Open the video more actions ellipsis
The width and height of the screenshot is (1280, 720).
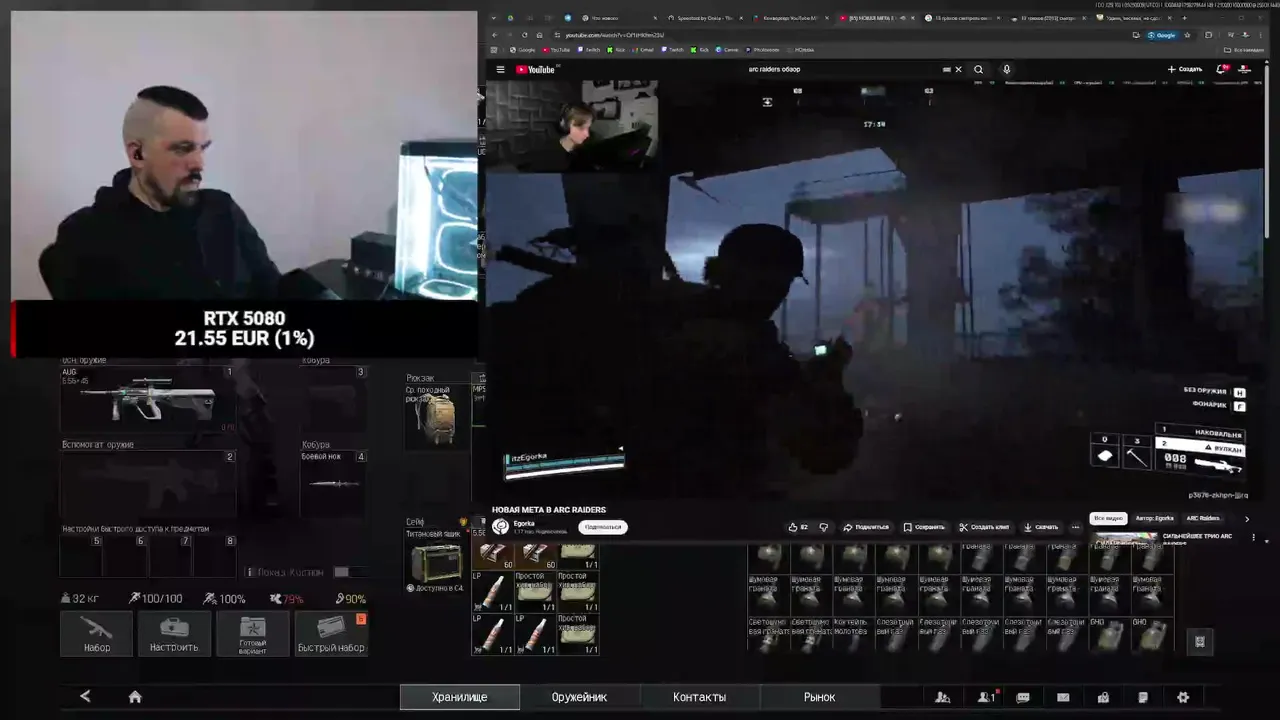coord(1076,527)
